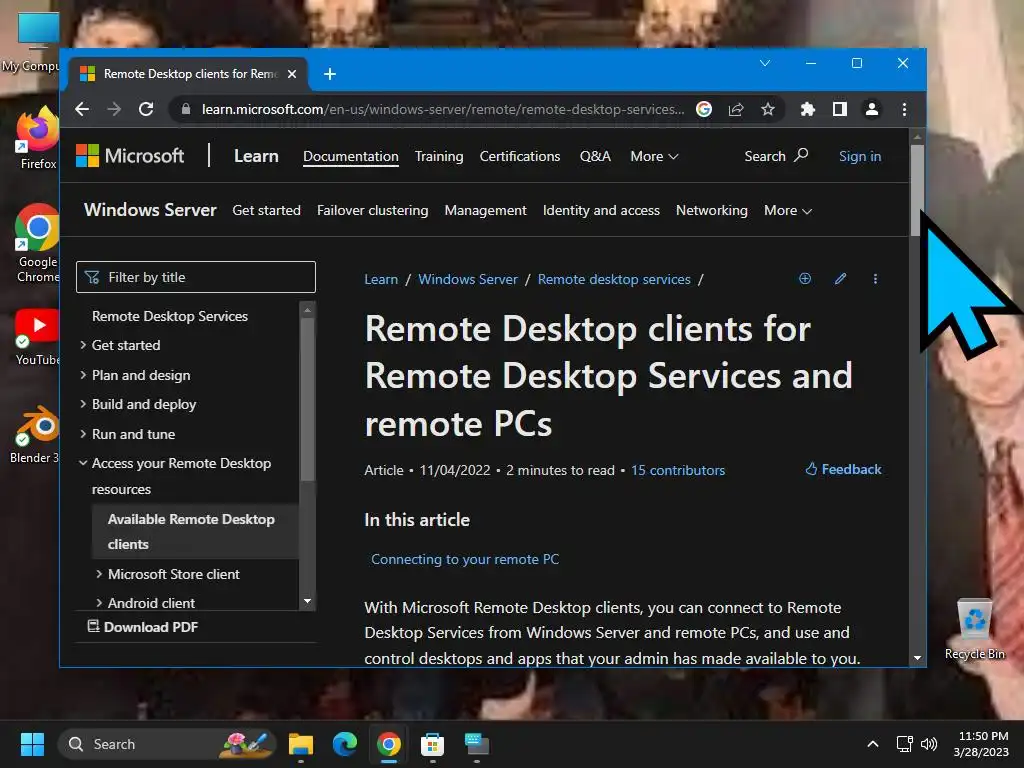Open the Google icon in address bar
Screen dimensions: 1024x768
[x=704, y=109]
